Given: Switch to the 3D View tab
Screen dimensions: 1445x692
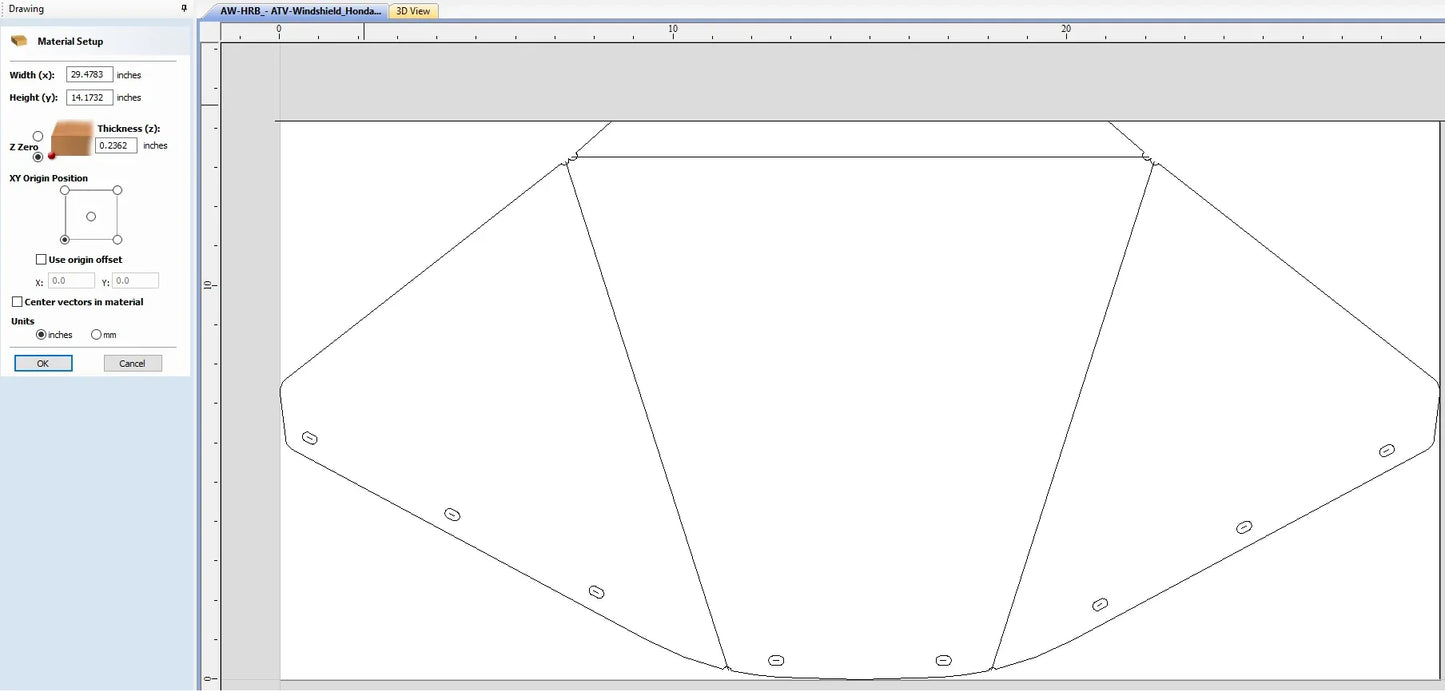Looking at the screenshot, I should click(413, 11).
